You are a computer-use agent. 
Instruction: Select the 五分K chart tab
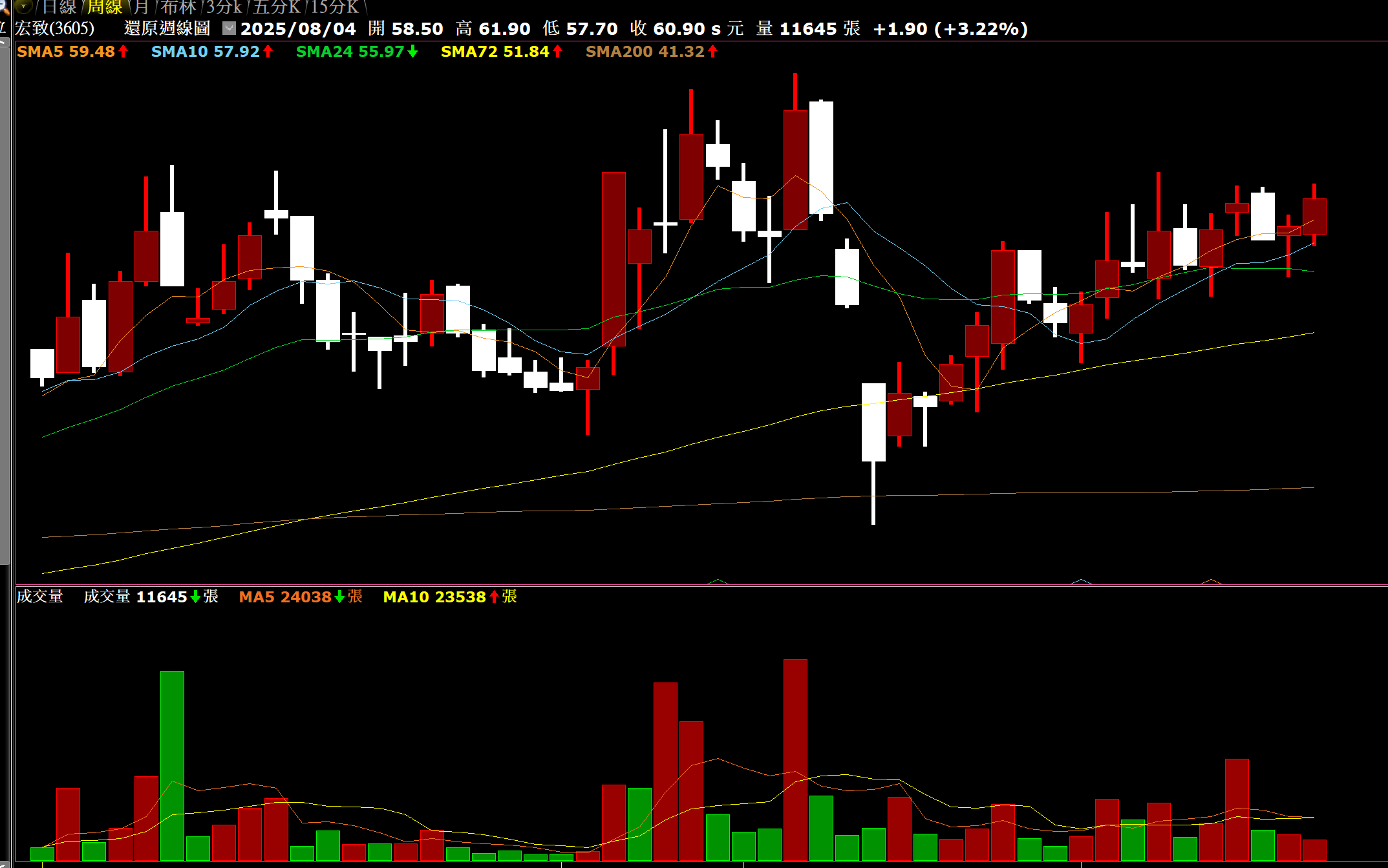[x=277, y=7]
